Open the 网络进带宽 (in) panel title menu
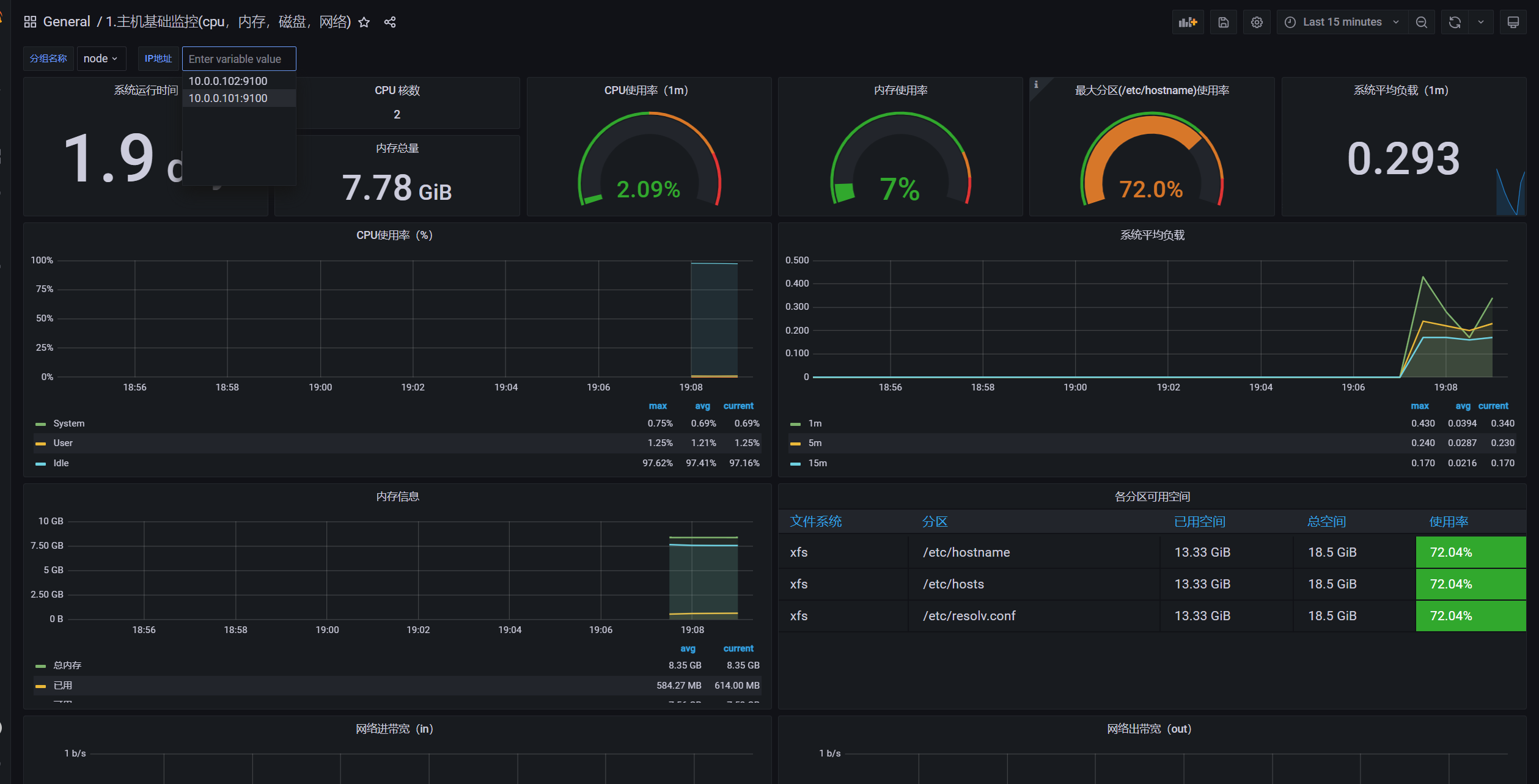 [x=395, y=728]
